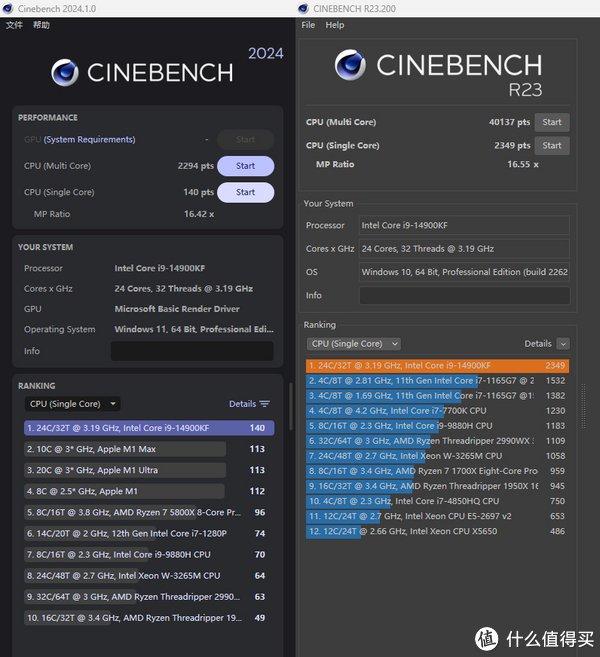Start the CPU (Multi Core) test in Cinebench 2024
The width and height of the screenshot is (600, 657).
click(x=246, y=166)
